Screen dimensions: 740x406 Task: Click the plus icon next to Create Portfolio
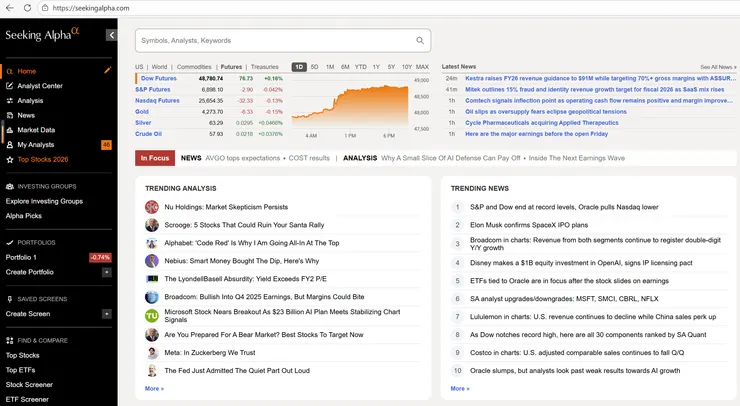[x=106, y=272]
